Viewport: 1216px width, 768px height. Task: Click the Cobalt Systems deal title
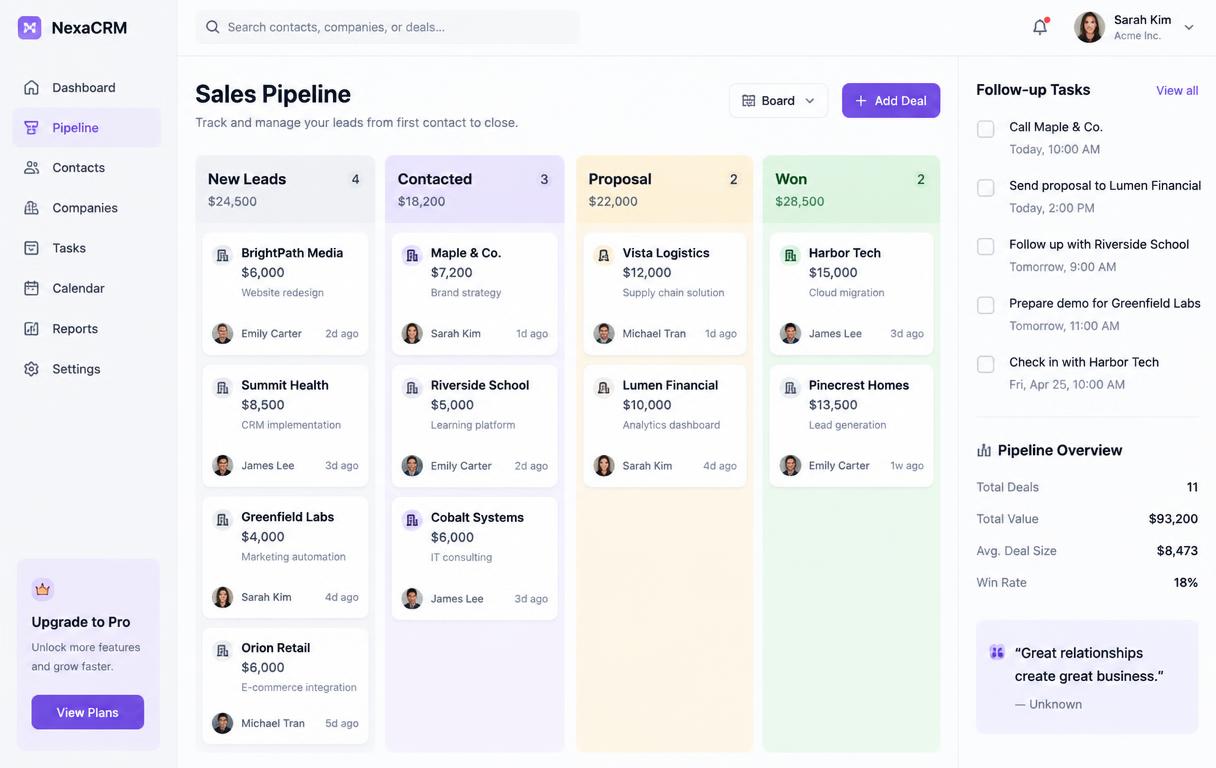(477, 517)
